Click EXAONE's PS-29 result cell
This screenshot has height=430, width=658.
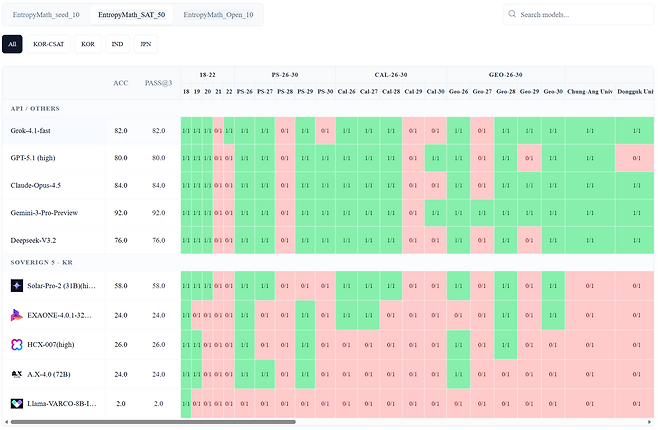tap(305, 315)
